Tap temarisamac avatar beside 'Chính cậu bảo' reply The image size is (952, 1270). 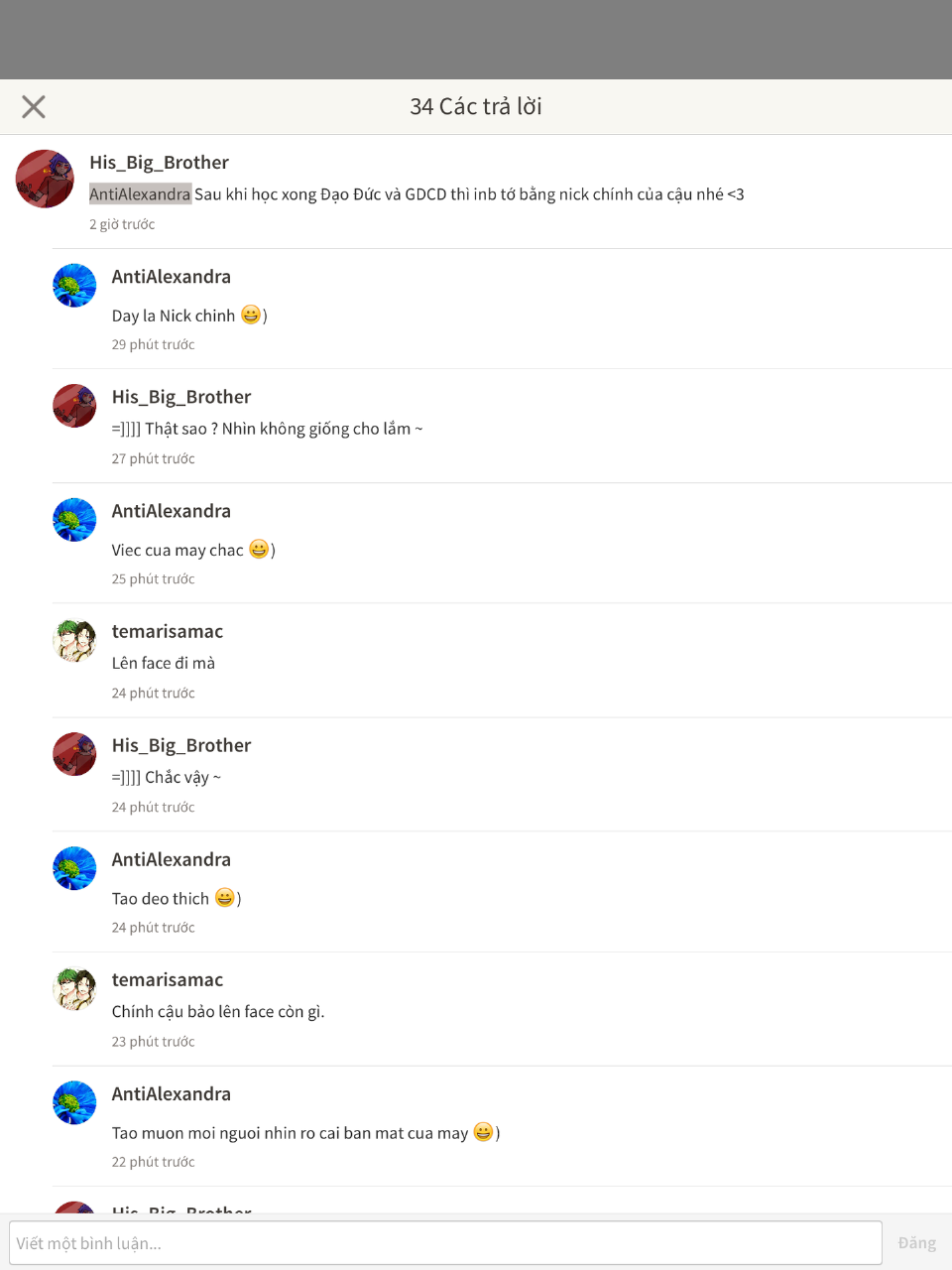point(74,988)
